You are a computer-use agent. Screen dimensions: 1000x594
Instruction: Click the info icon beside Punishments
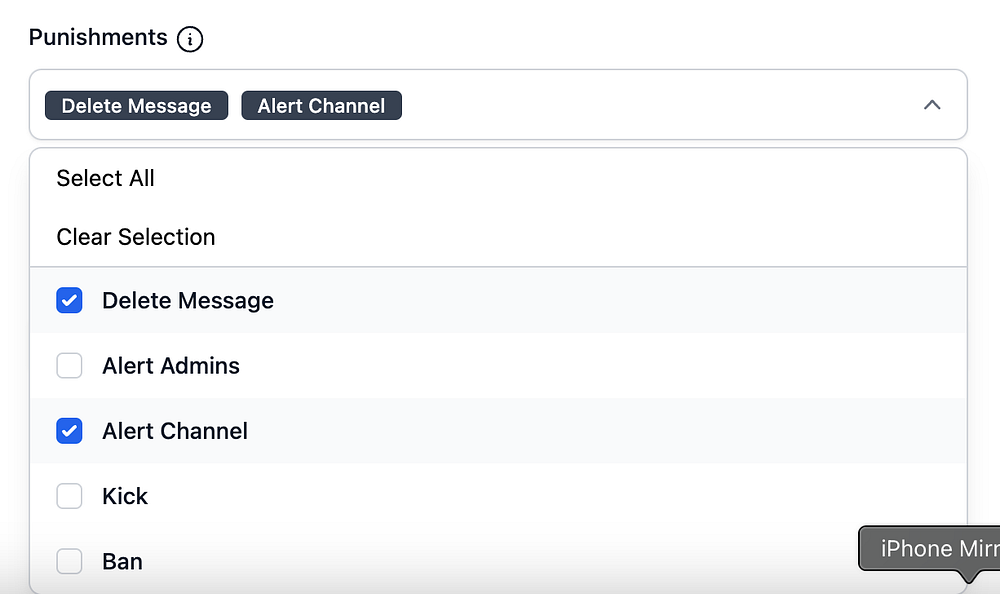point(190,39)
